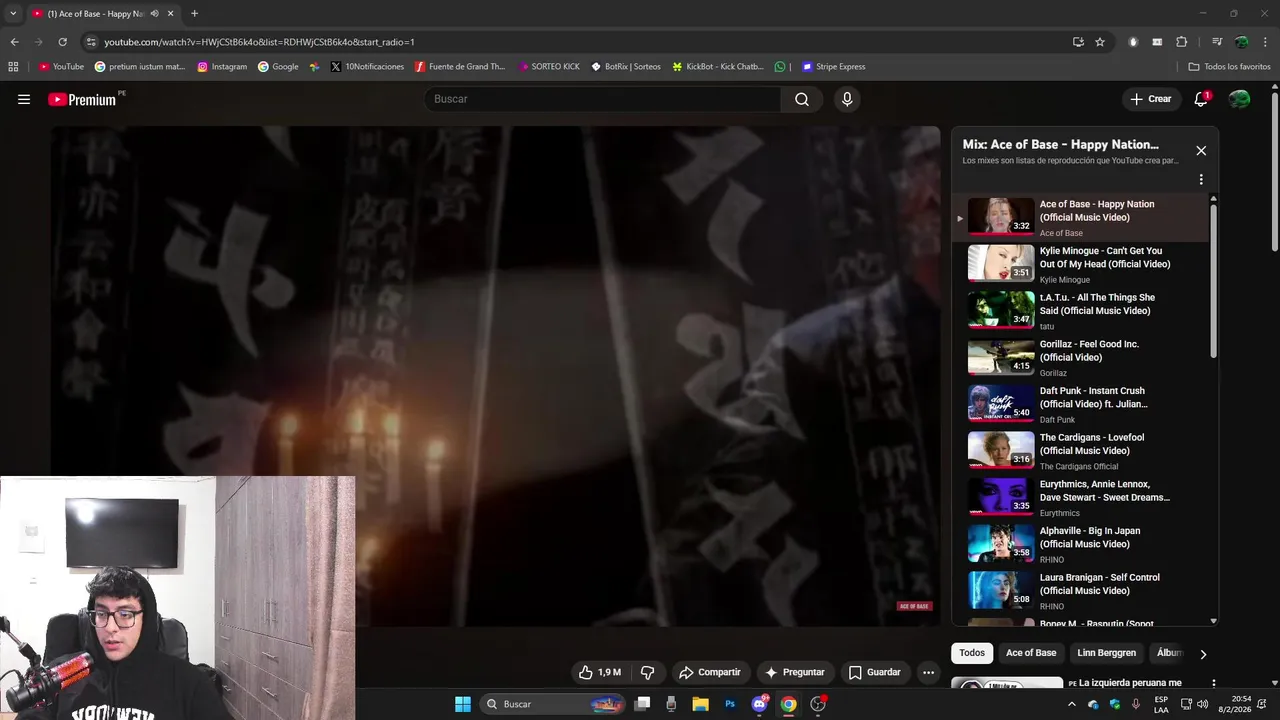
Task: Open the BotRix | Sorteos bookmark
Action: coord(626,67)
